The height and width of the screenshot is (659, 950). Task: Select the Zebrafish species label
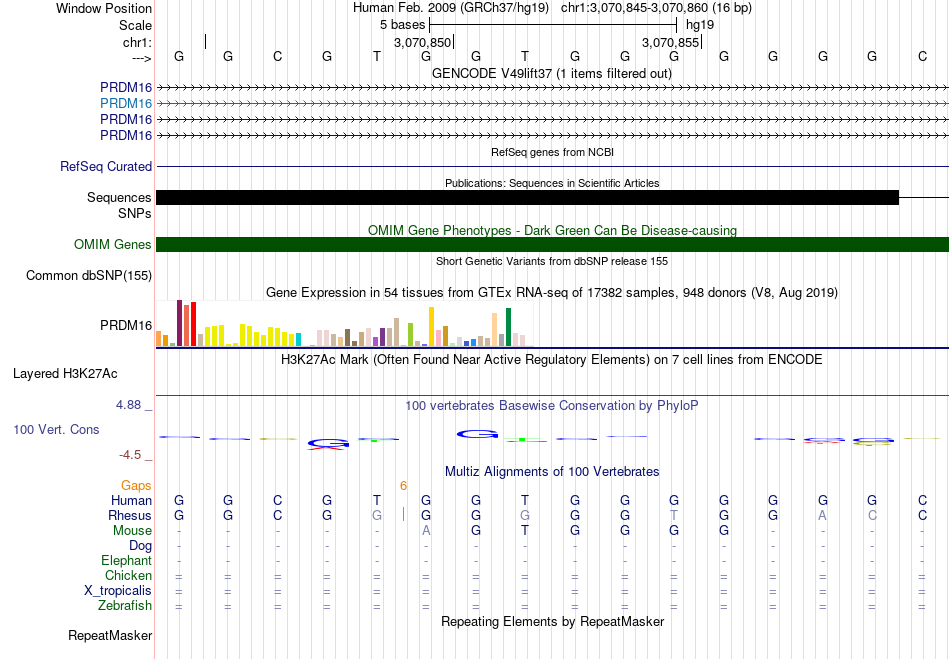[x=125, y=606]
